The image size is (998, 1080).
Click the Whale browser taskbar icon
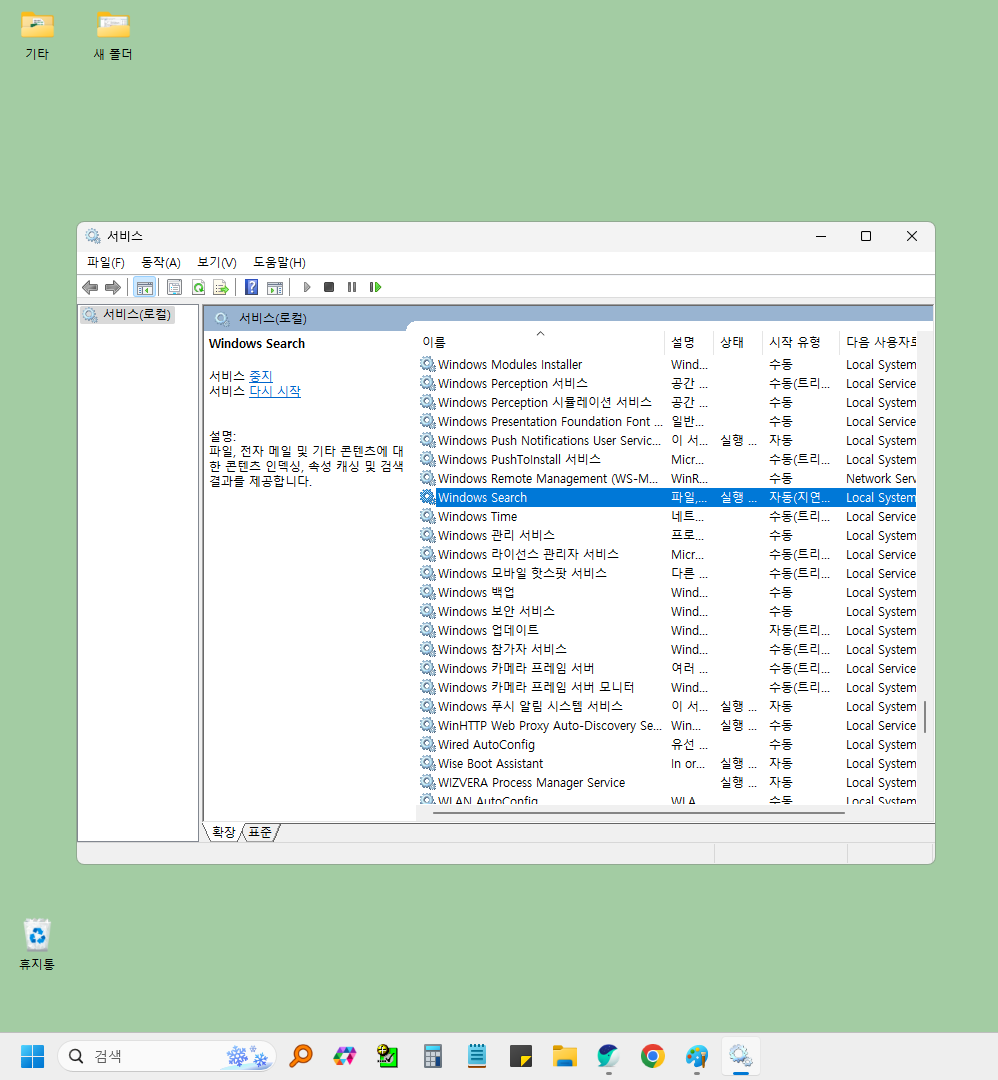(608, 1056)
